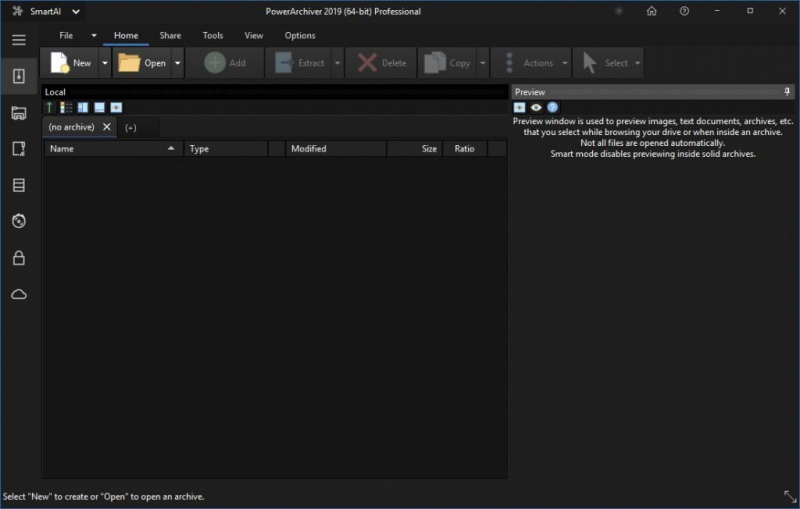Toggle preview using the eye icon
Screen dimensions: 800x509
click(536, 107)
